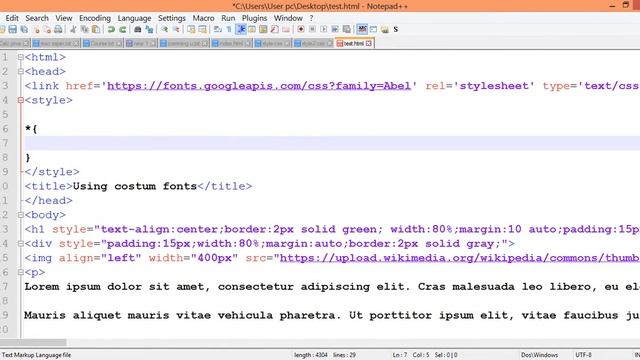Collapse the style block fold marker

pyautogui.click(x=20, y=100)
